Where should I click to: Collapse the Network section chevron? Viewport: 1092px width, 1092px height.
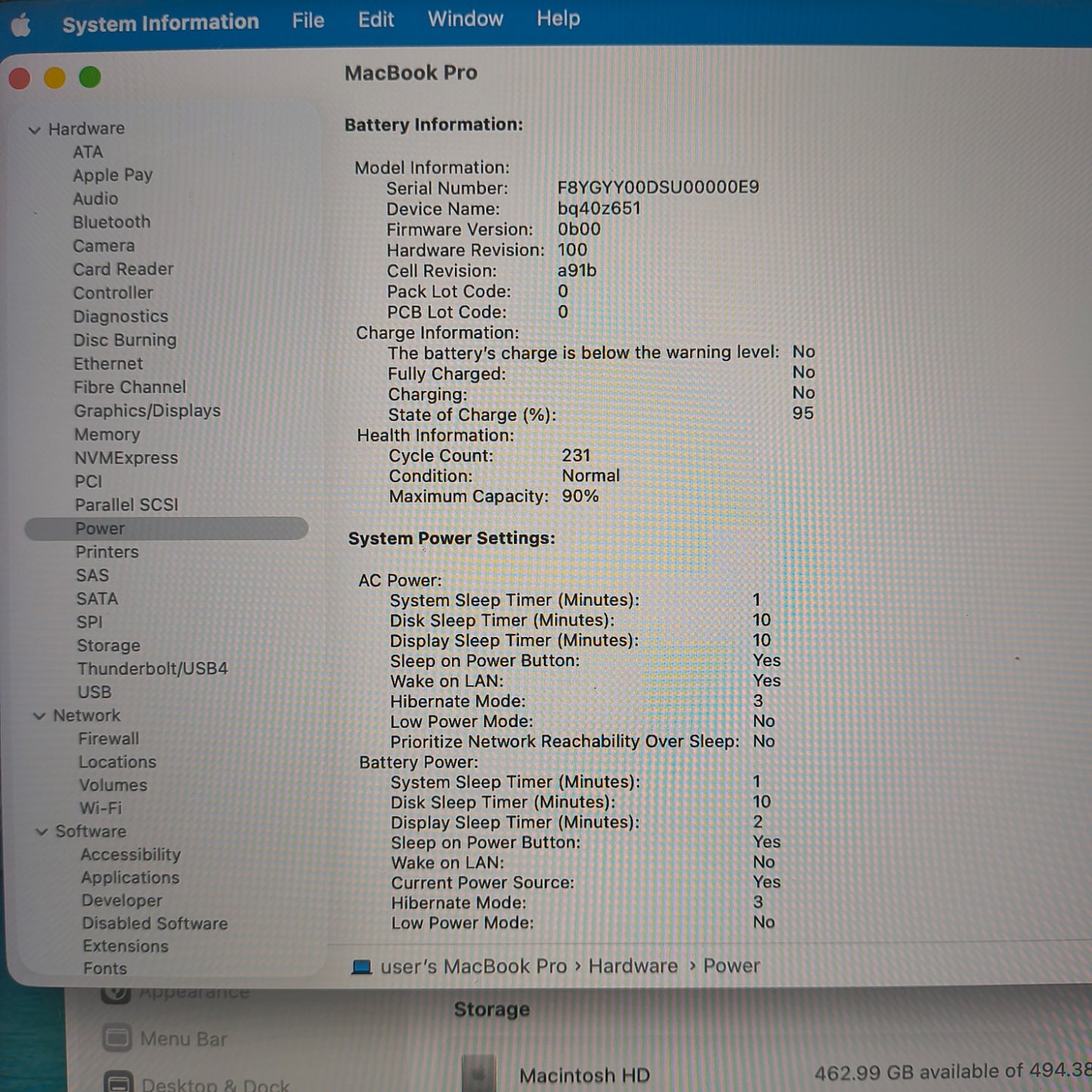click(39, 716)
